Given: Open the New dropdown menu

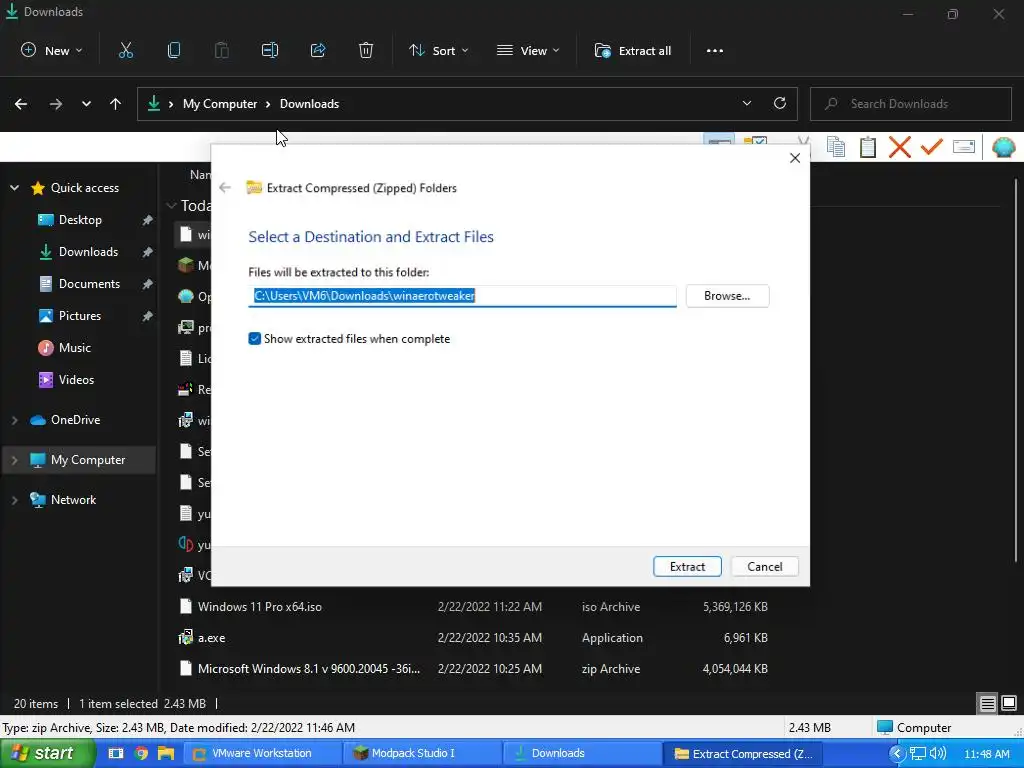Looking at the screenshot, I should [52, 50].
